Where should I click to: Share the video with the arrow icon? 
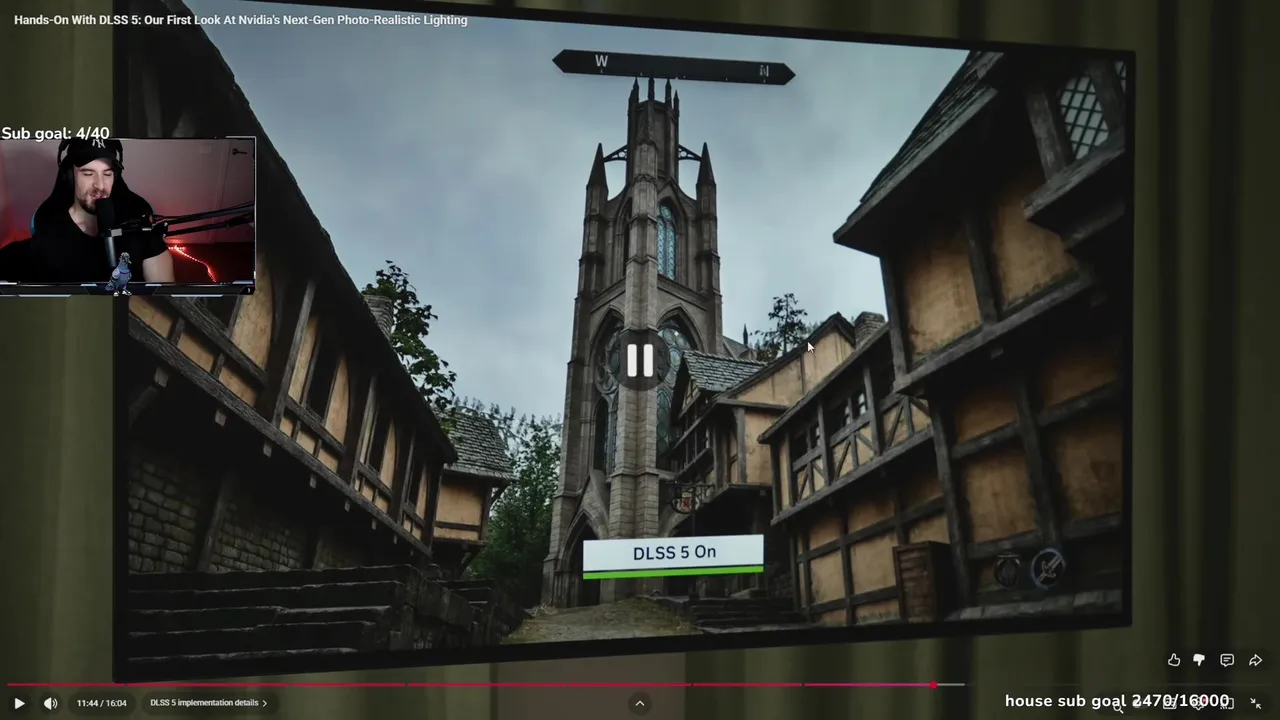coord(1255,660)
